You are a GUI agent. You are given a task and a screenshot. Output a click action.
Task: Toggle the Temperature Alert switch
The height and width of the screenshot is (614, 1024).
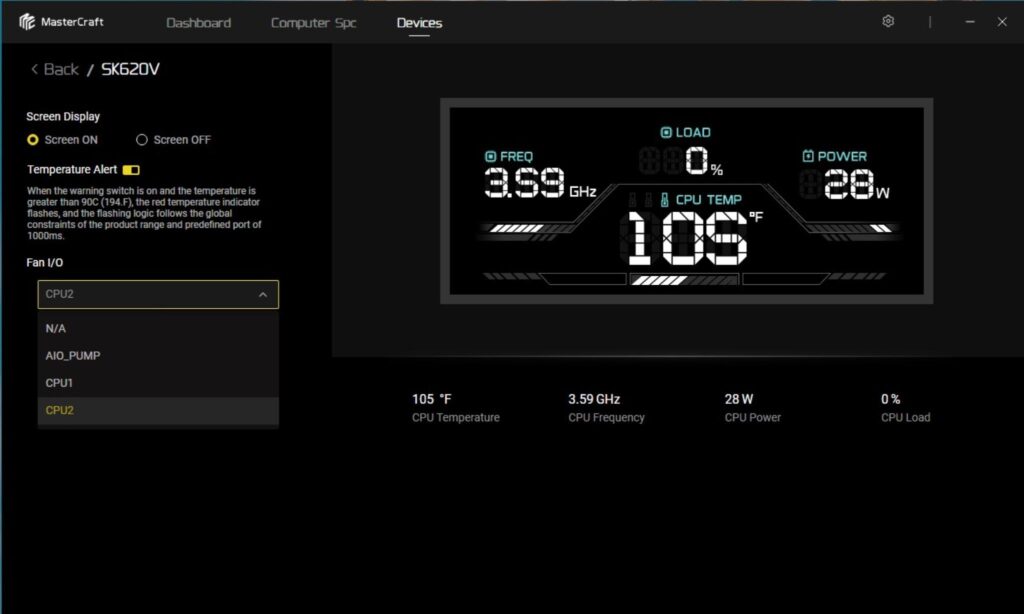[131, 170]
